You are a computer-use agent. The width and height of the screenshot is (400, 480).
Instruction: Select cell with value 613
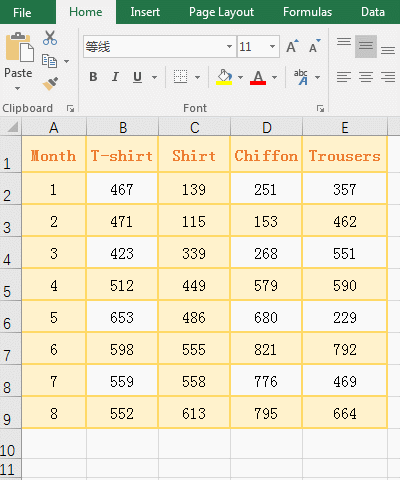point(194,413)
